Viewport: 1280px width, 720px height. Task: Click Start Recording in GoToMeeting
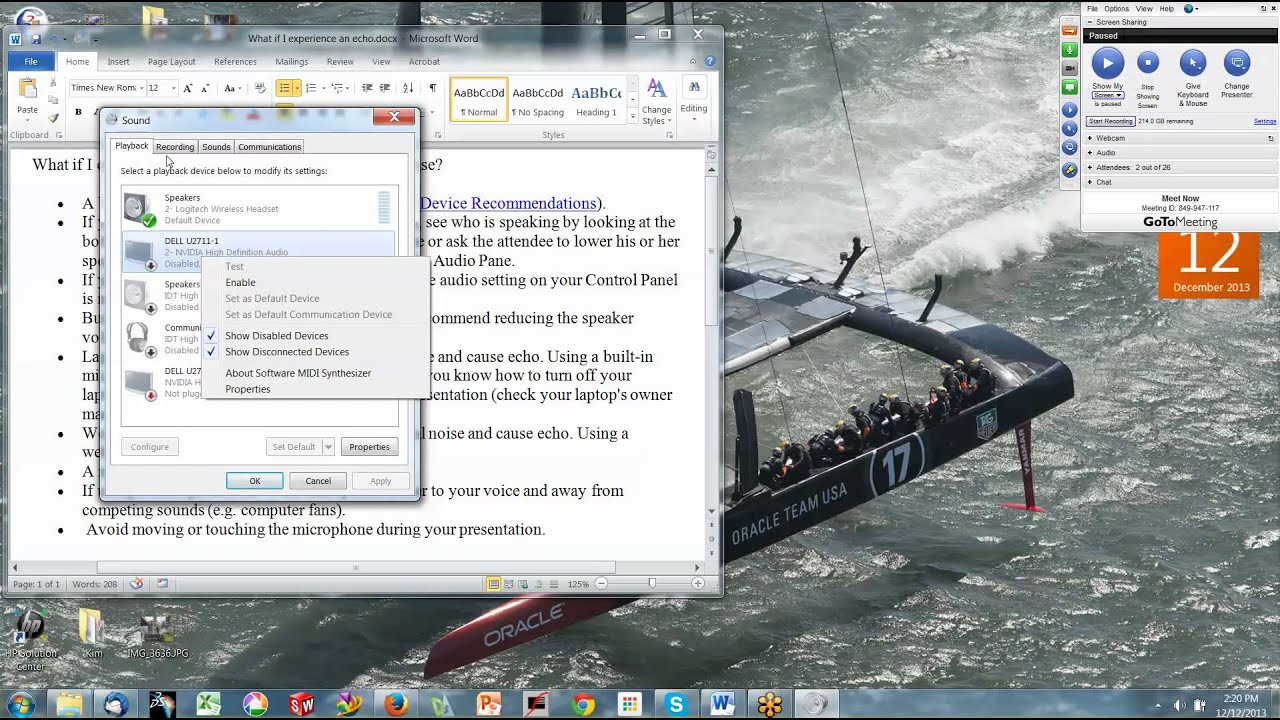point(1110,121)
